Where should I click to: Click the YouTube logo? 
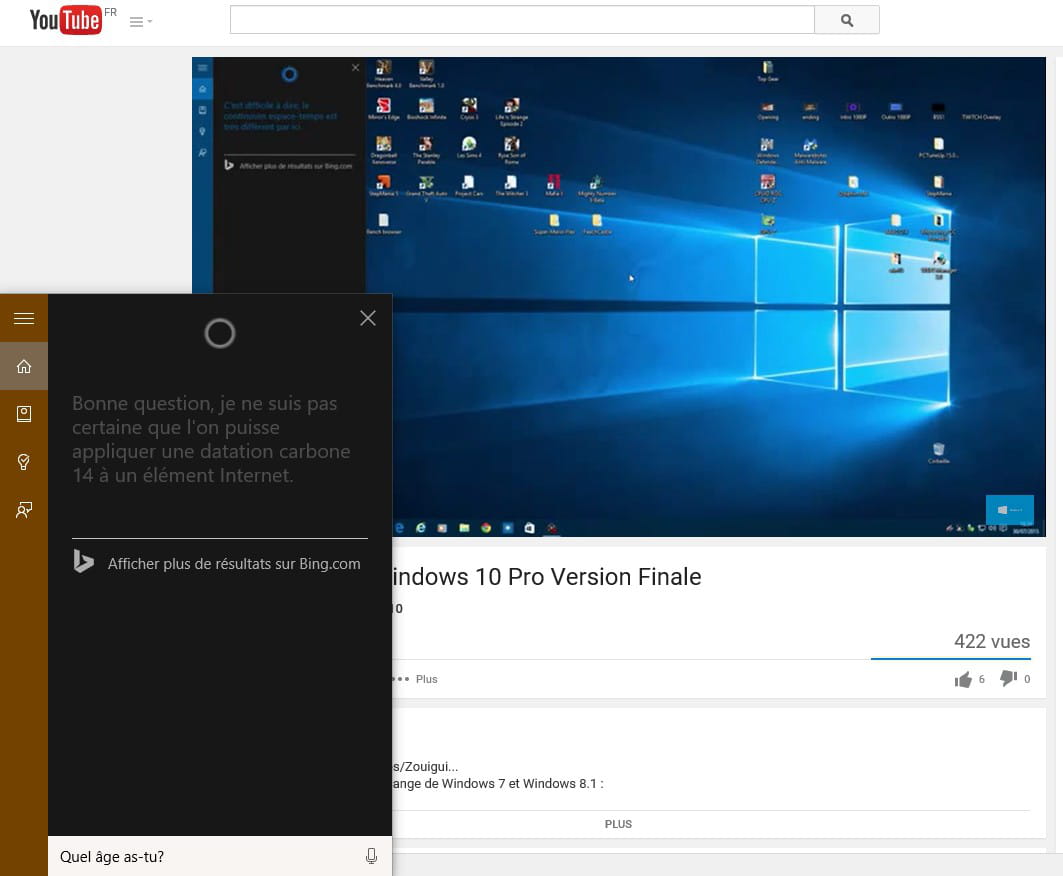(66, 20)
